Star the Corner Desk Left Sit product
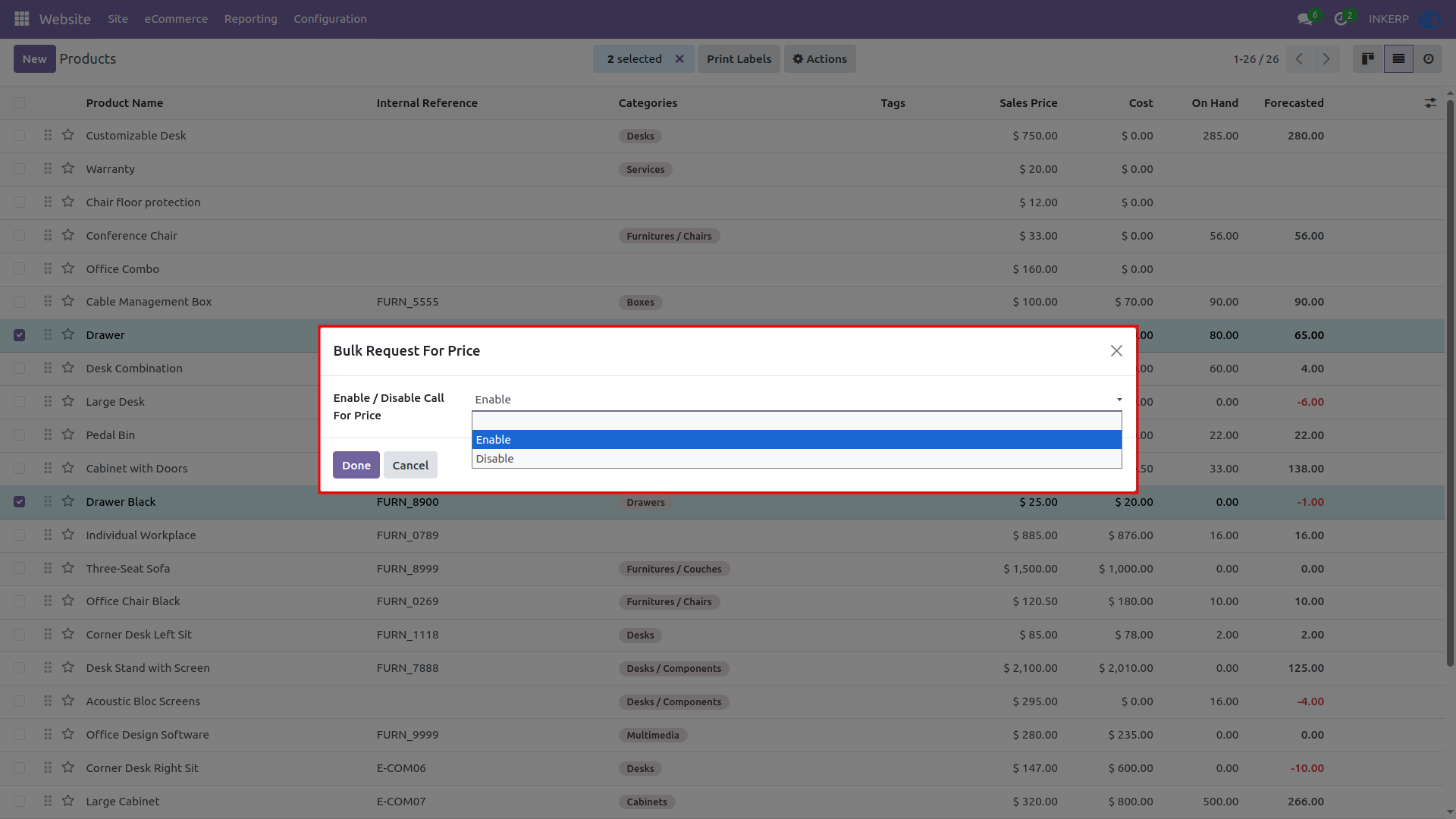 pos(68,634)
